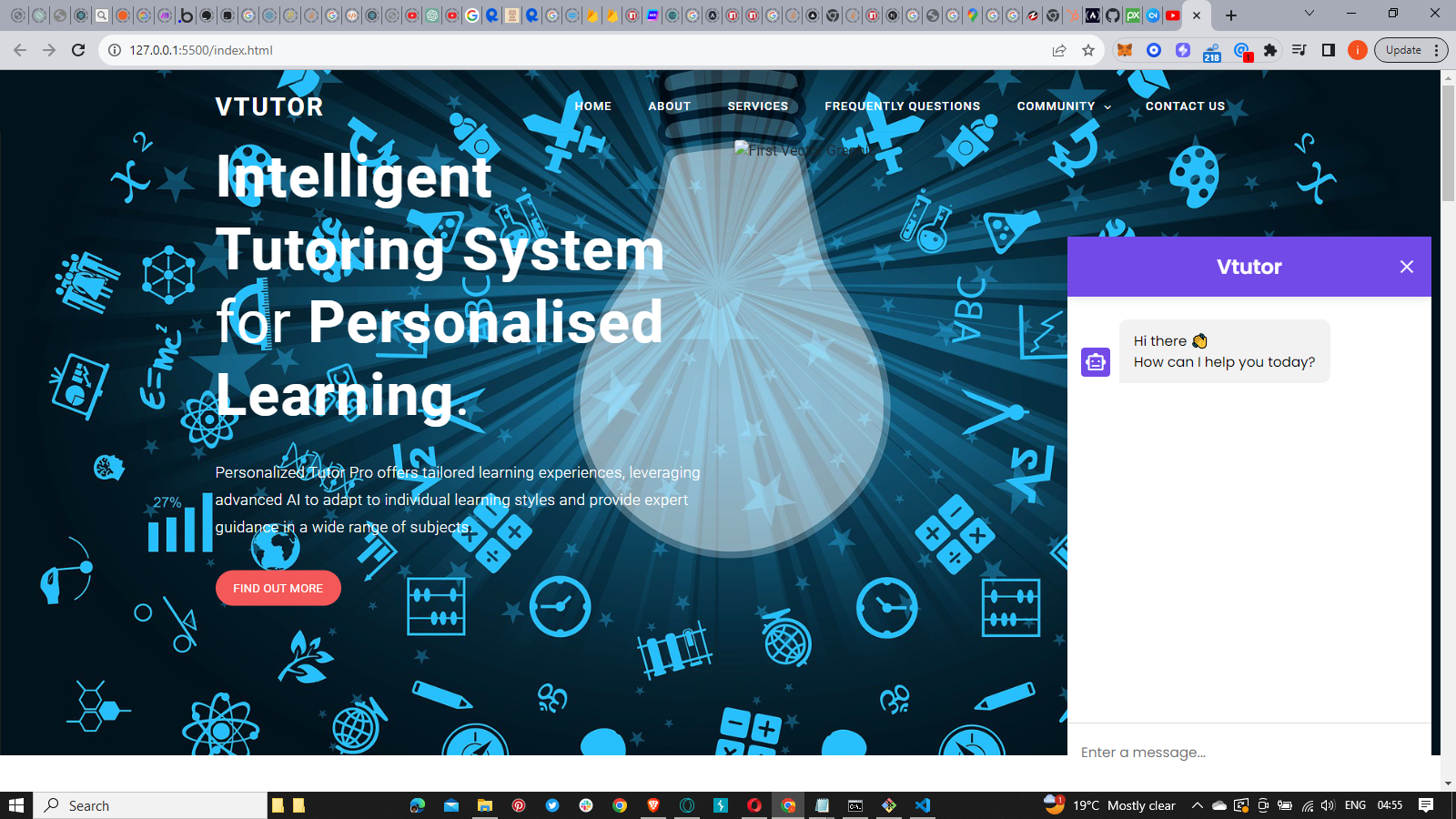Close the Vtutor chat panel
This screenshot has height=819, width=1456.
(1407, 267)
